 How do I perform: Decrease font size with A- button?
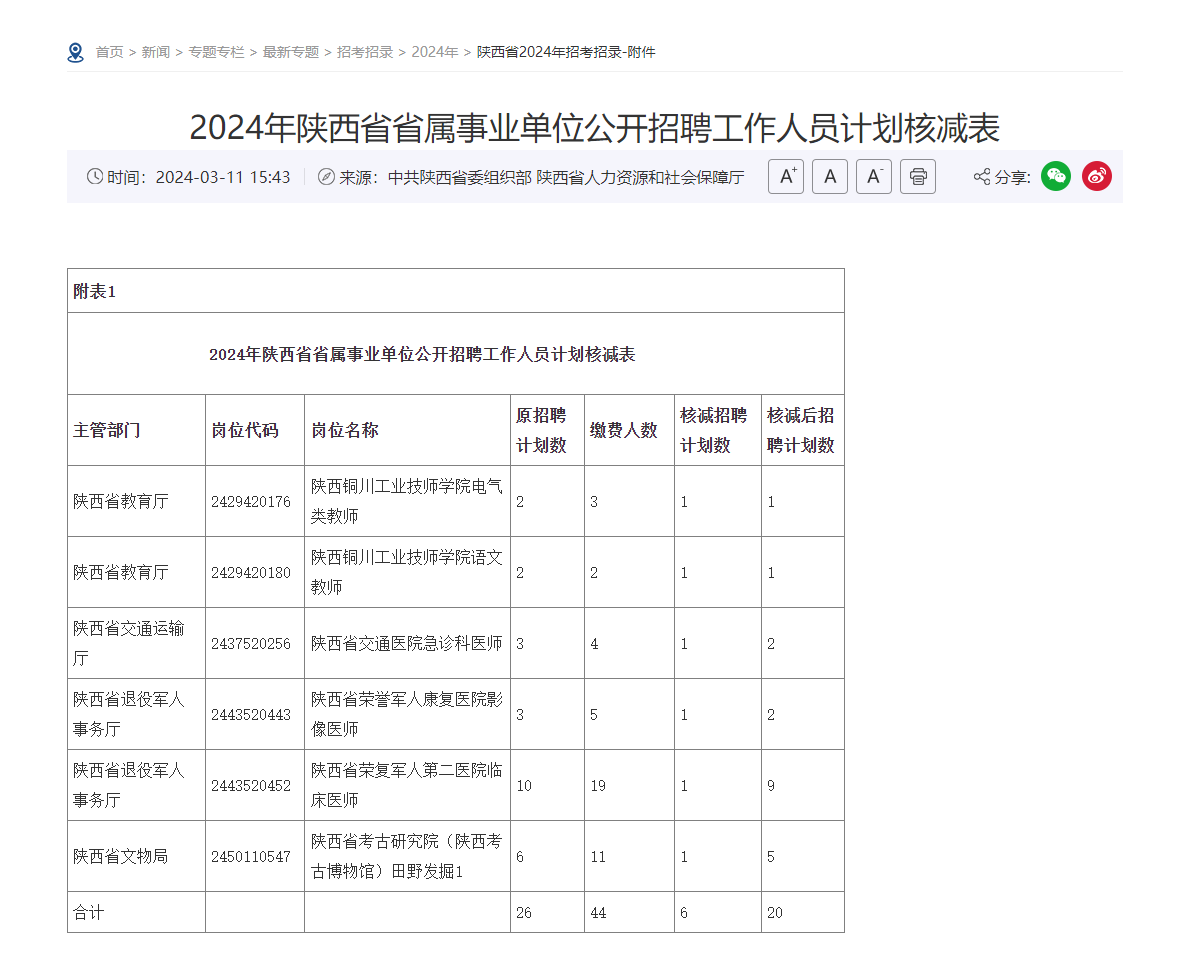tap(874, 177)
